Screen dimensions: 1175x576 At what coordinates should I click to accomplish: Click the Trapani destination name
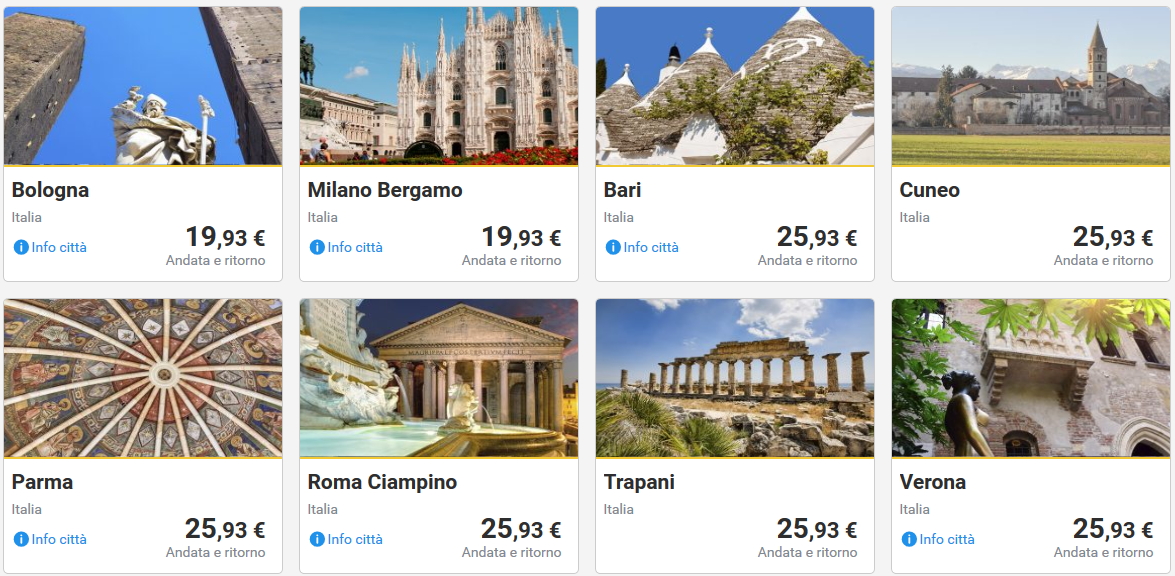pyautogui.click(x=639, y=482)
